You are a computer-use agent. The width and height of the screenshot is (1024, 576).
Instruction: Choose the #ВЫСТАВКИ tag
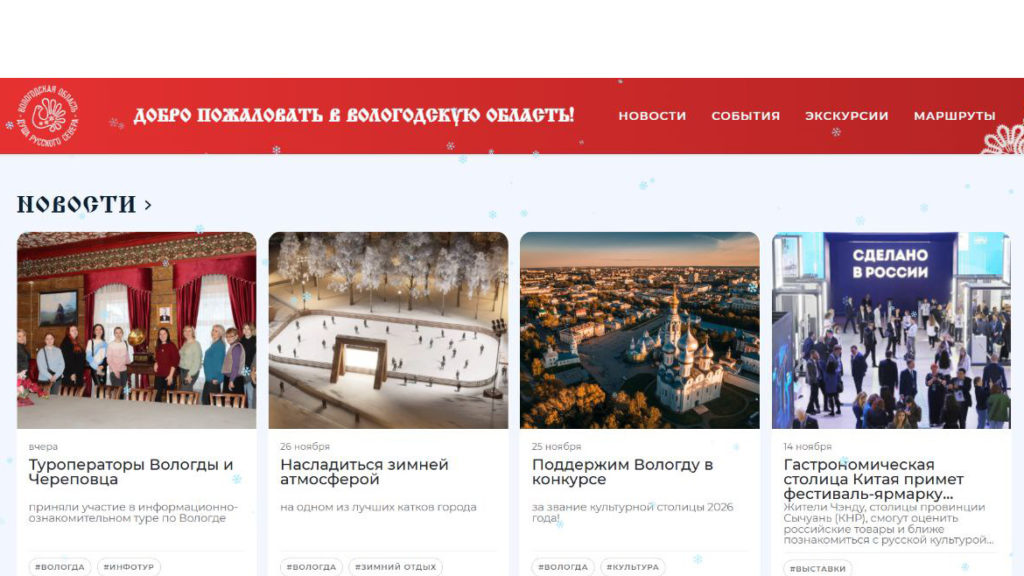point(817,568)
